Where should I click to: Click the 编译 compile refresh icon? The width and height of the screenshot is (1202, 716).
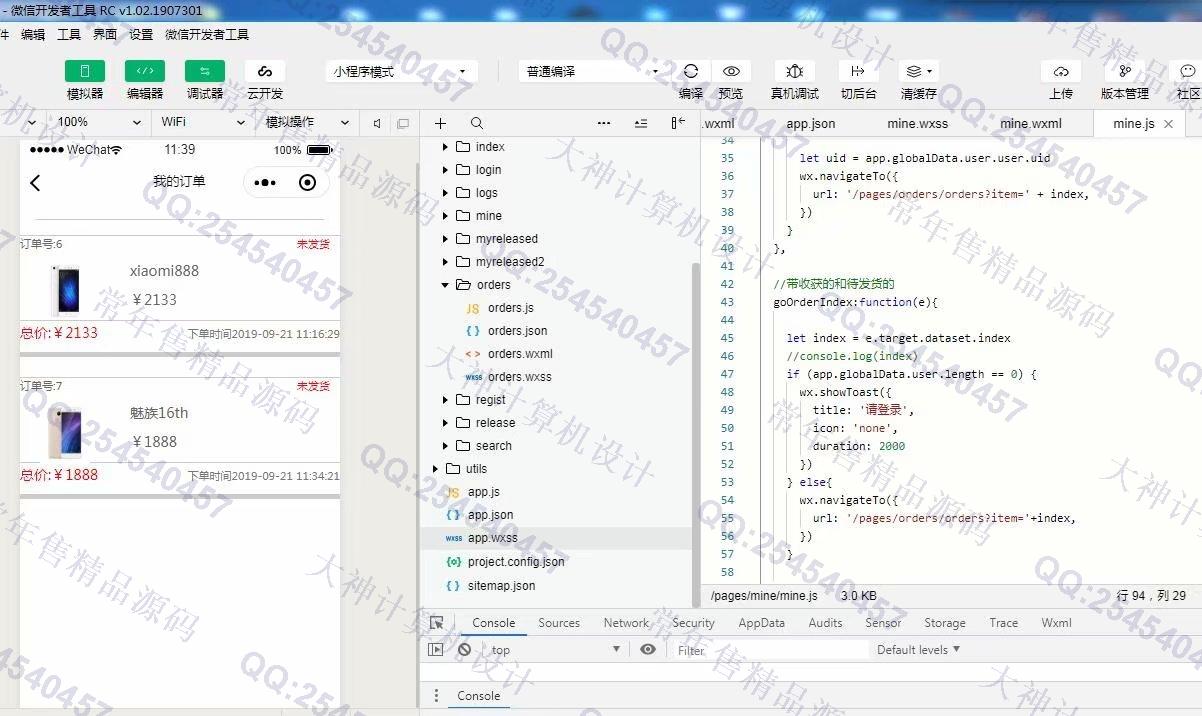tap(691, 71)
